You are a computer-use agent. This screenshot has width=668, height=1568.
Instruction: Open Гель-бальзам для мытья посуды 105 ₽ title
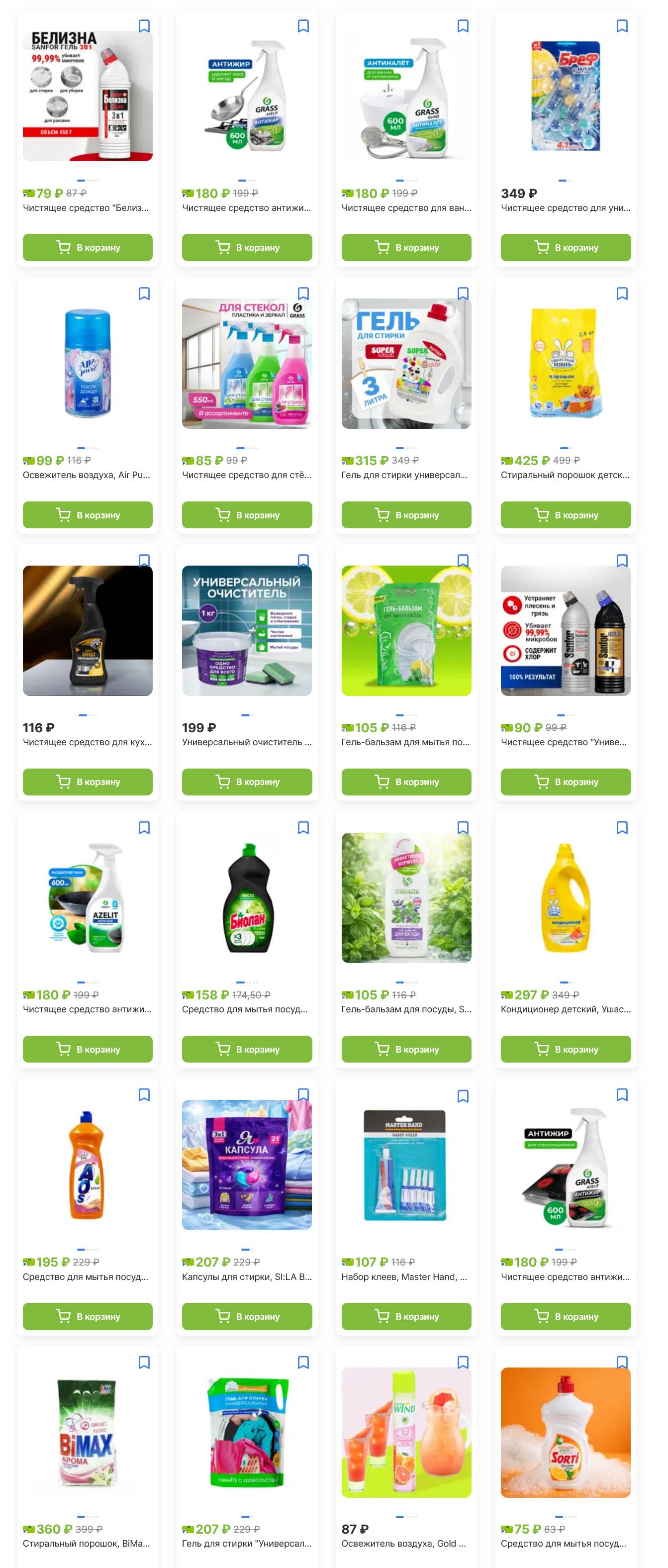coord(406,742)
